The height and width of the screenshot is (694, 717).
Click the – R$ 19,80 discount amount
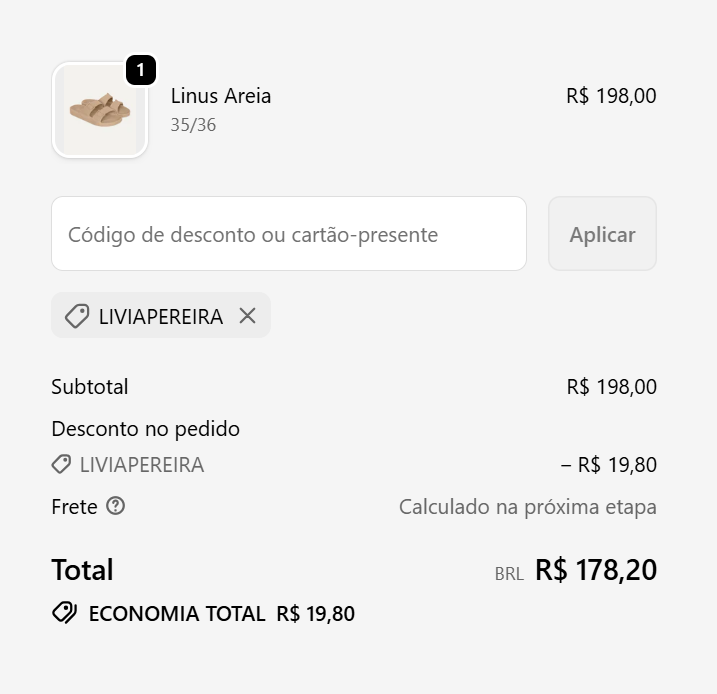[x=609, y=465]
